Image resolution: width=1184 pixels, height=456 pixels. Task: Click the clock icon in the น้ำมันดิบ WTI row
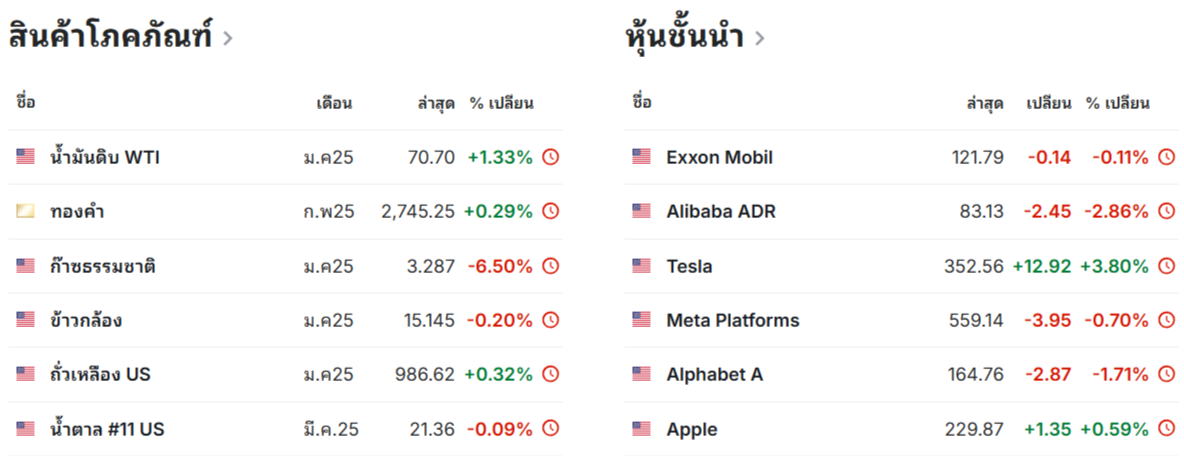pos(551,157)
